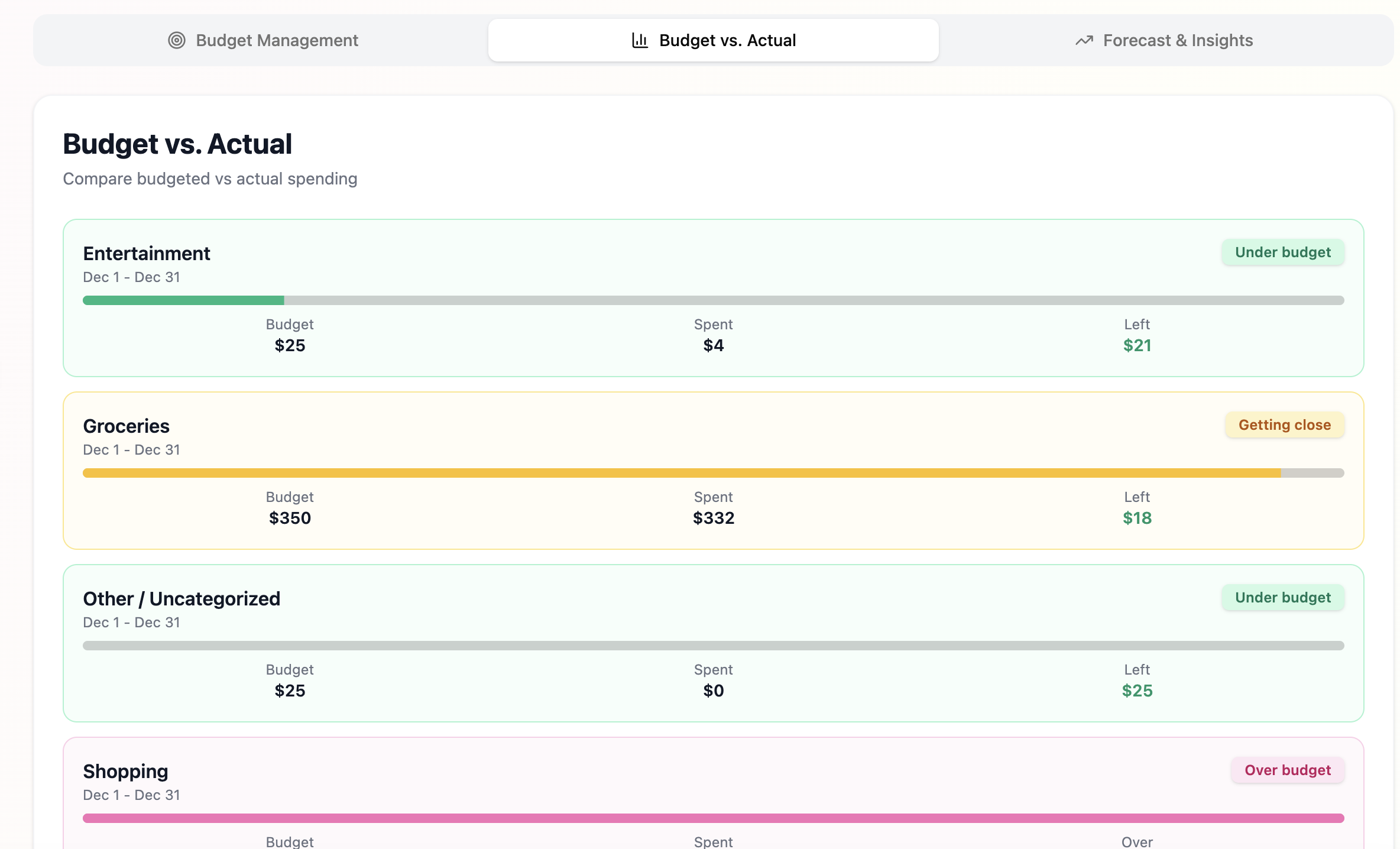Click the Entertainment green progress bar
Image resolution: width=1400 pixels, height=849 pixels.
tap(183, 300)
